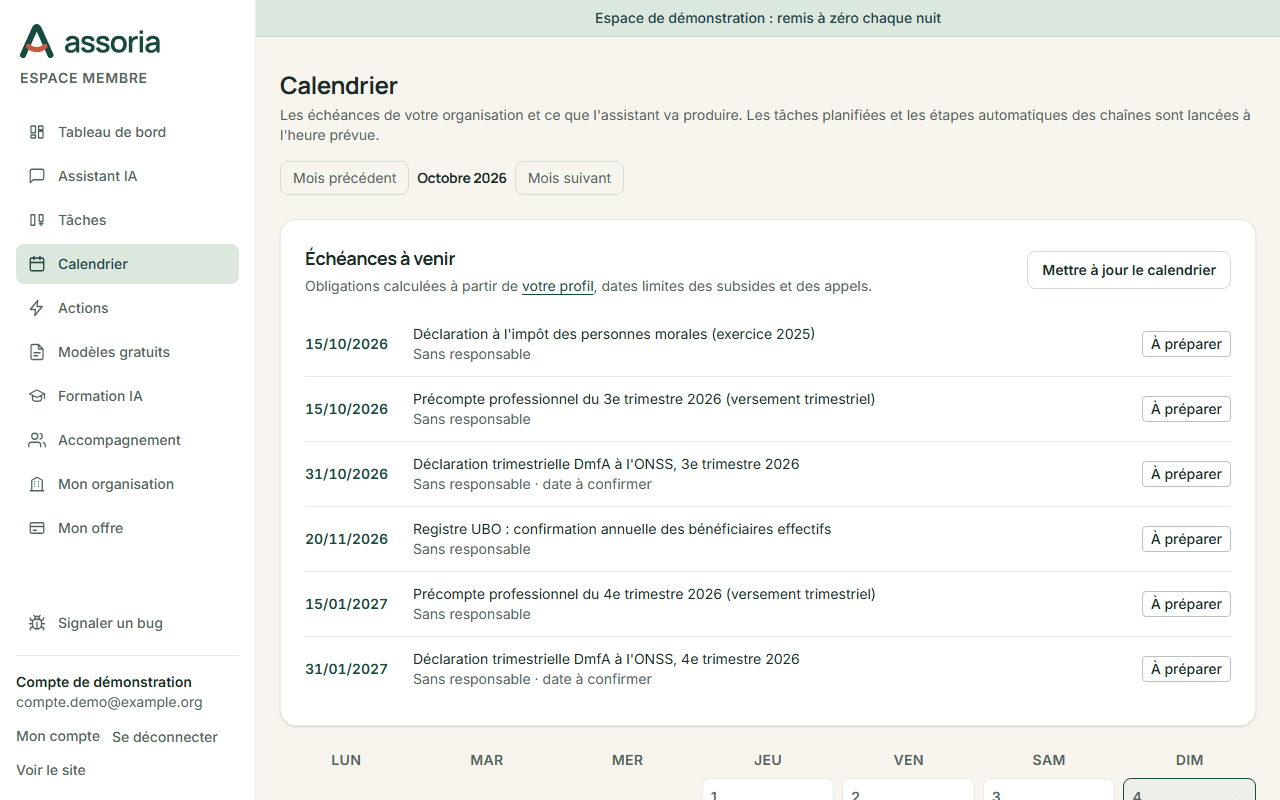Go to the Mon offre section

[127, 528]
